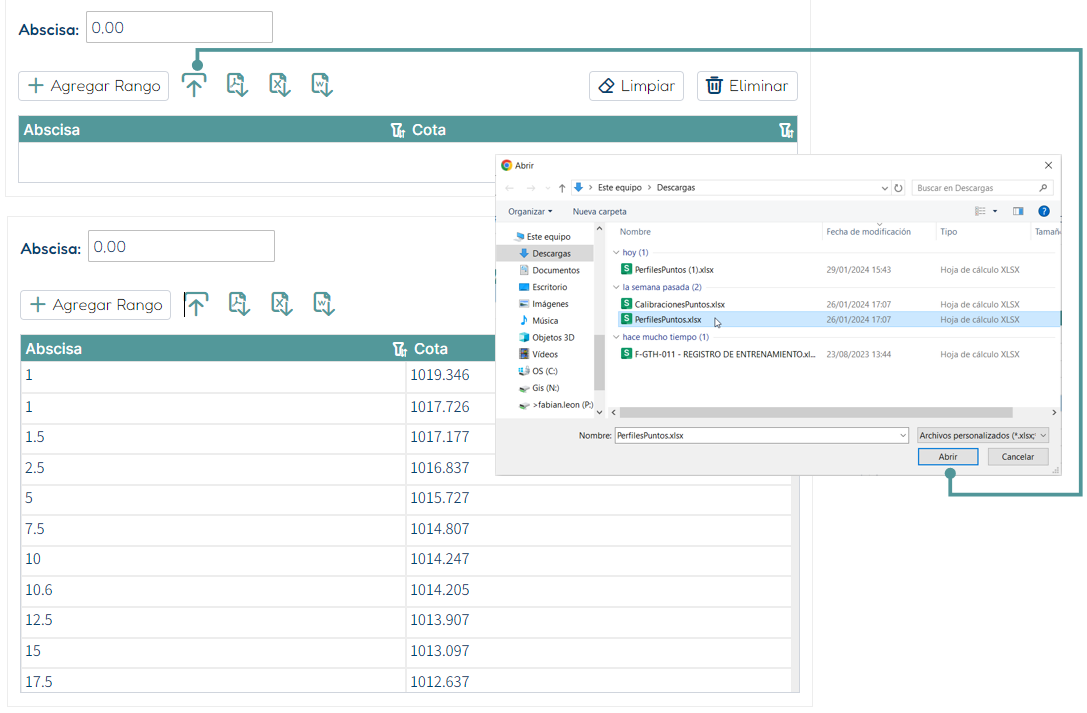Toggle the preview pane icon

coord(1018,211)
